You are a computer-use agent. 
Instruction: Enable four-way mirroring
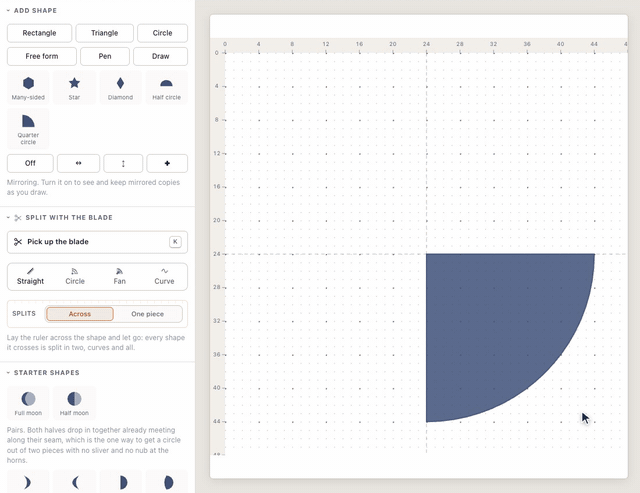pos(167,163)
